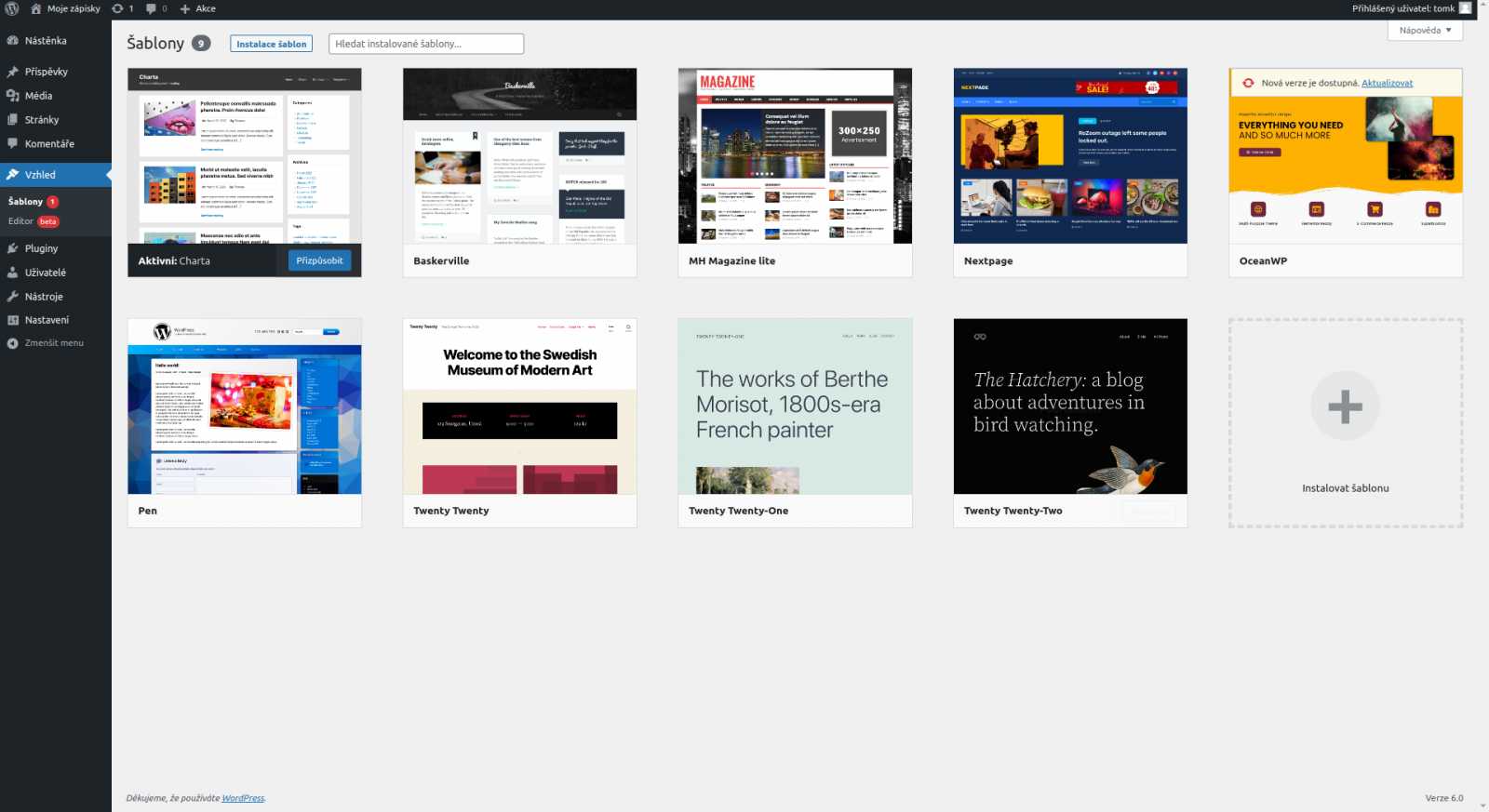Click the theme count badge 9
This screenshot has height=812, width=1489.
coord(201,43)
